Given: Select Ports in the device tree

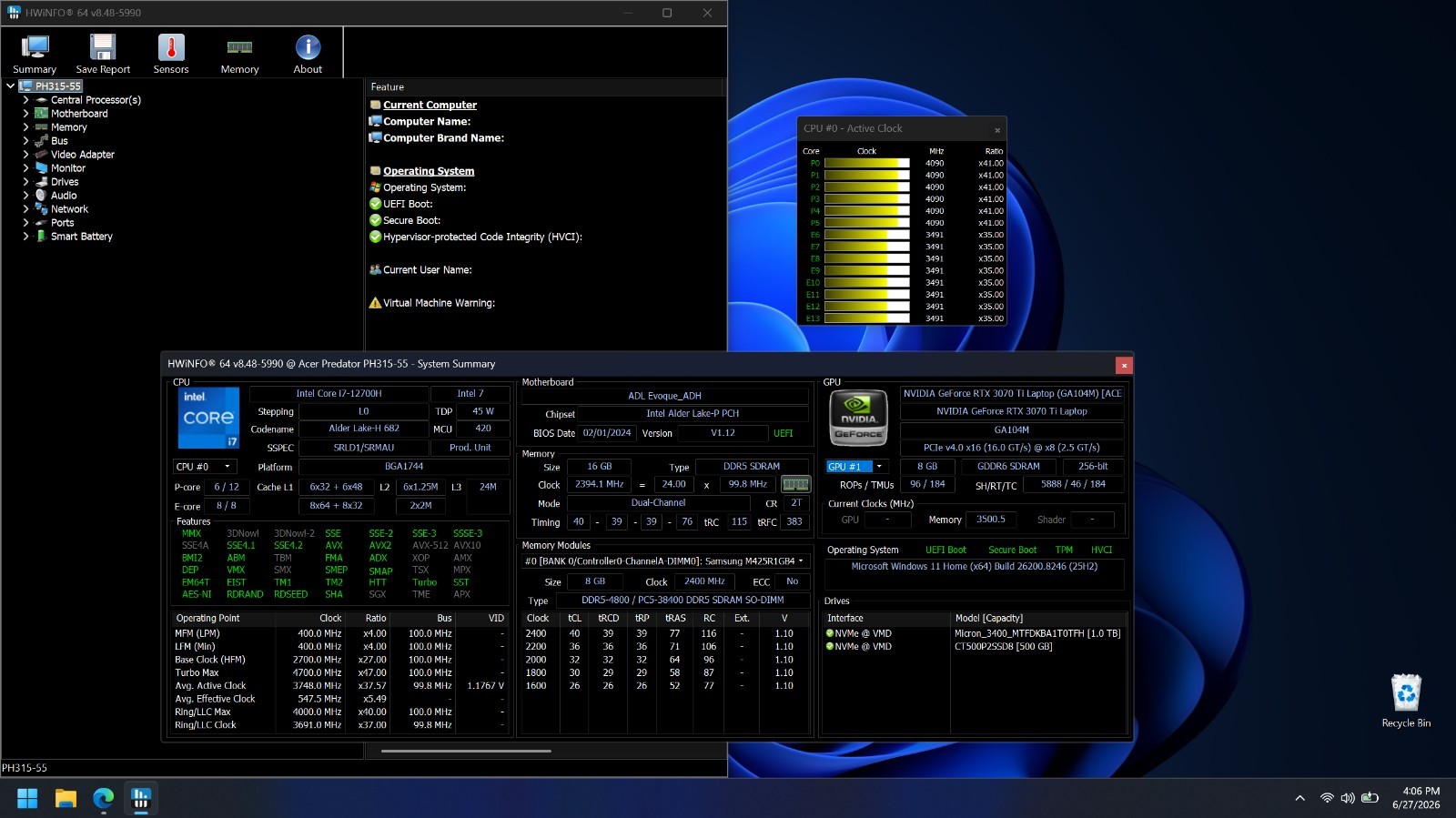Looking at the screenshot, I should pyautogui.click(x=62, y=223).
